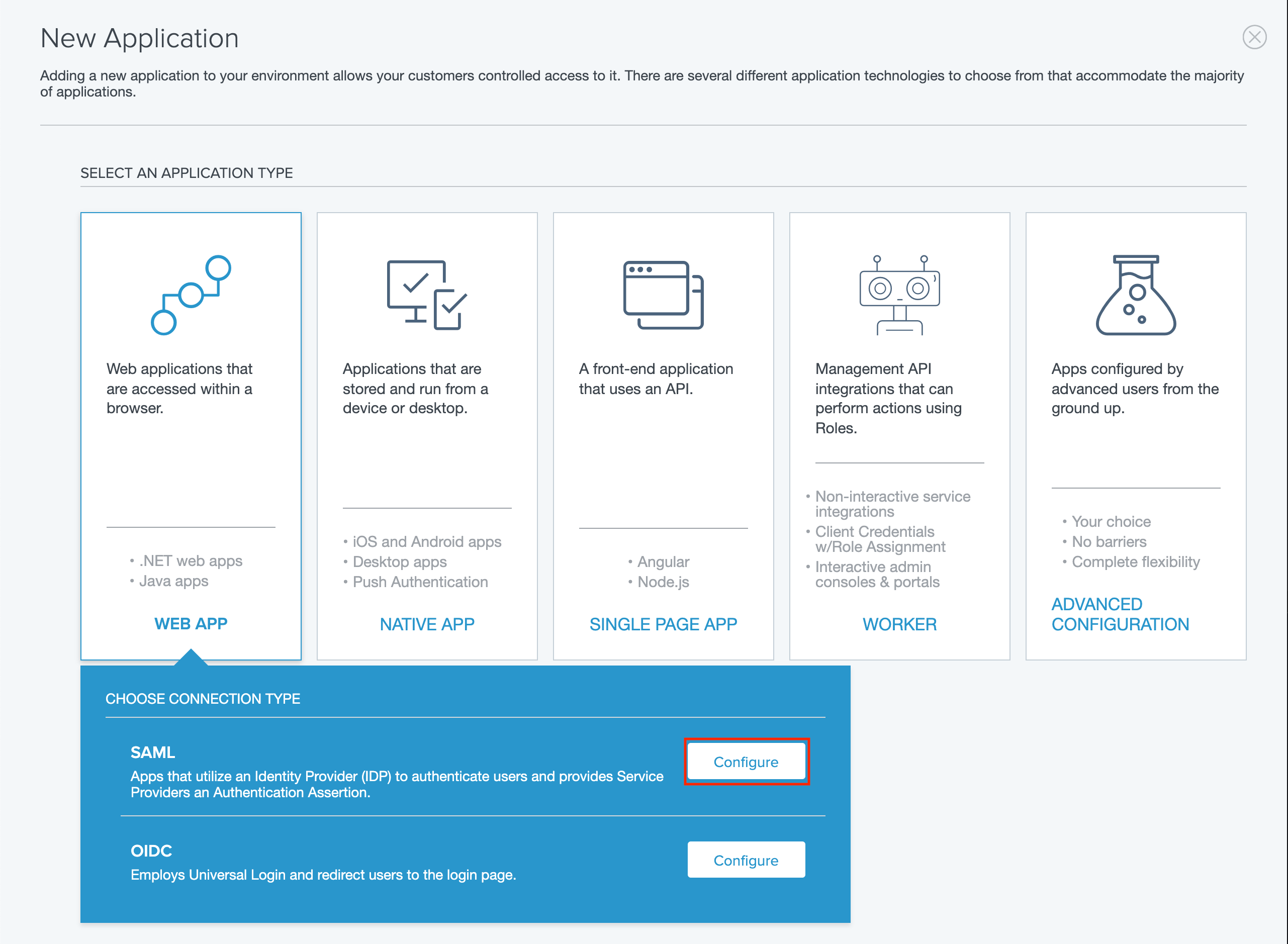
Task: Open the ADVANCED CONFIGURATION label
Action: 1120,614
